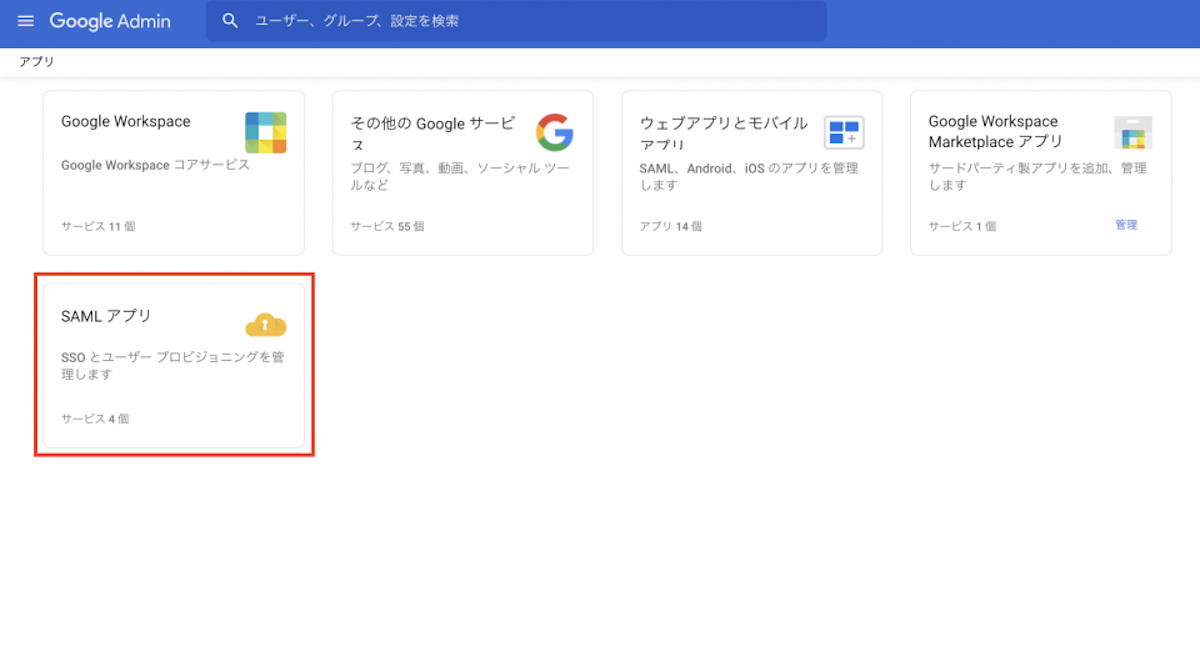This screenshot has width=1200, height=671.
Task: Click the Marketplace store icon
Action: click(1133, 132)
